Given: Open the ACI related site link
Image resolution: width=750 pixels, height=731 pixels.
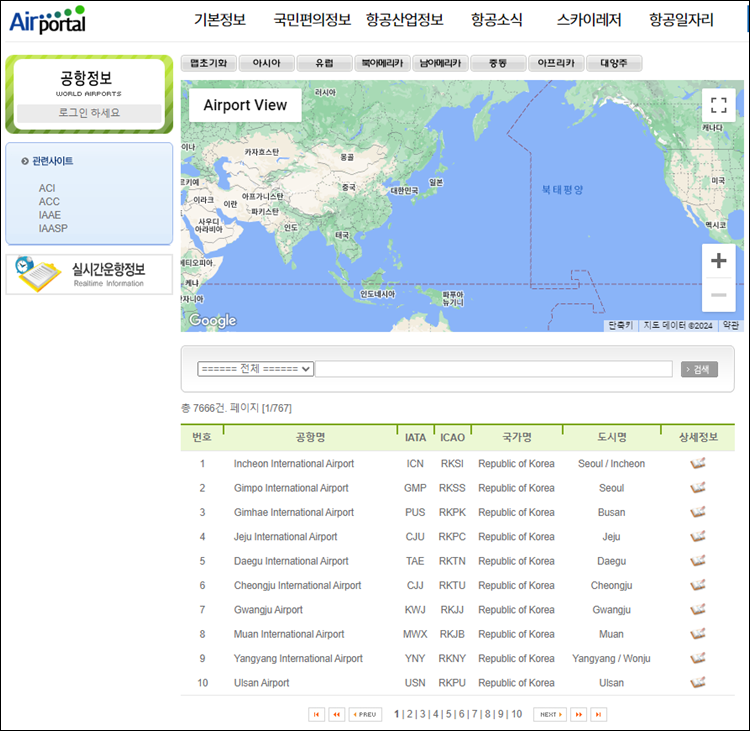Looking at the screenshot, I should 47,188.
